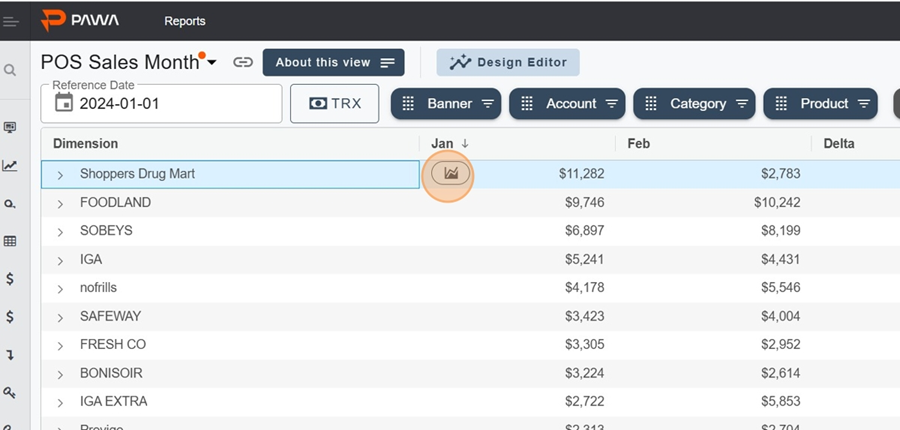This screenshot has height=430, width=900.
Task: Click the calendar icon in Reference Date
Action: 64,103
